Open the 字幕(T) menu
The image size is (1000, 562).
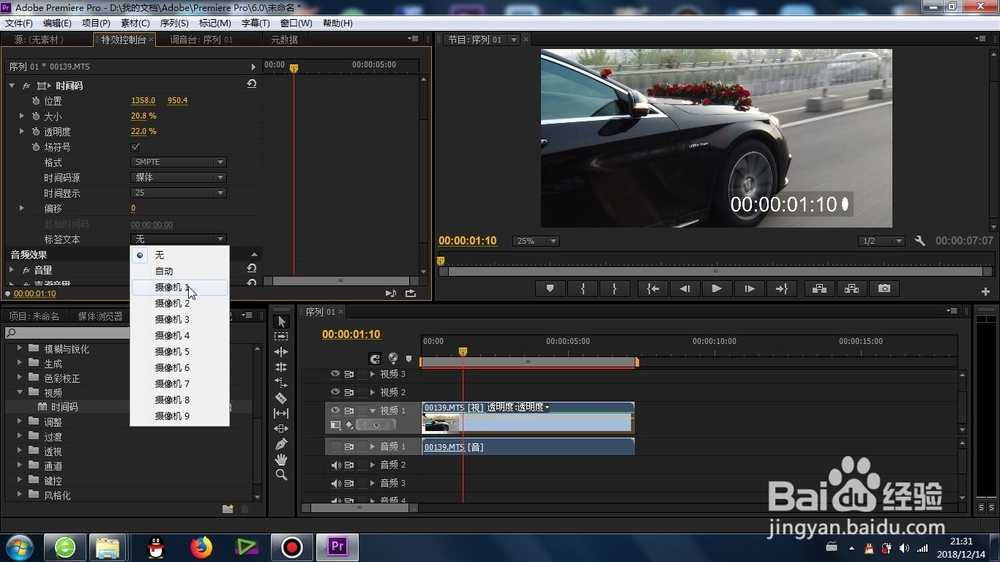tap(255, 23)
